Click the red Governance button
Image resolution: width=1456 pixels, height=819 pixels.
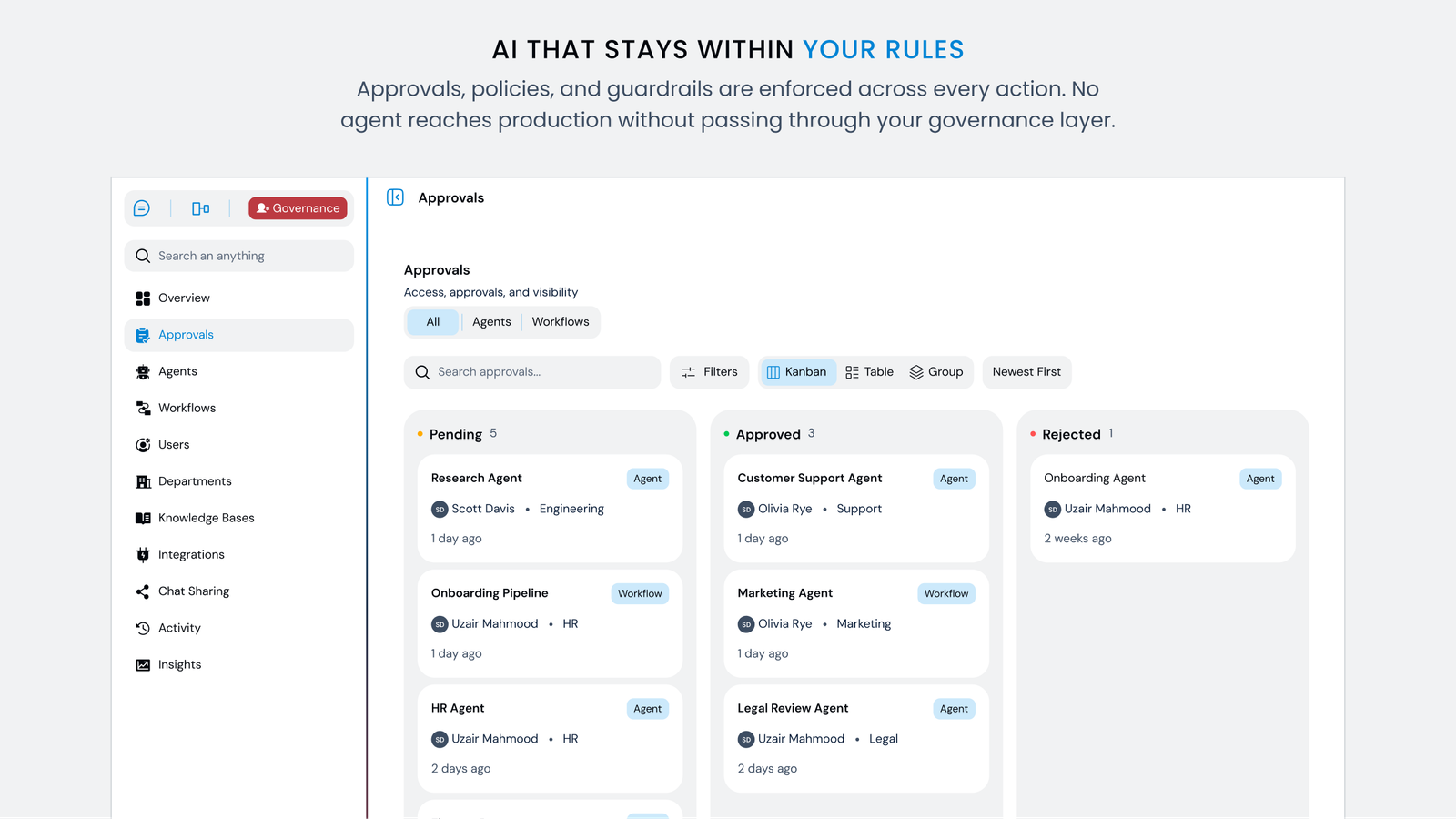click(x=298, y=208)
